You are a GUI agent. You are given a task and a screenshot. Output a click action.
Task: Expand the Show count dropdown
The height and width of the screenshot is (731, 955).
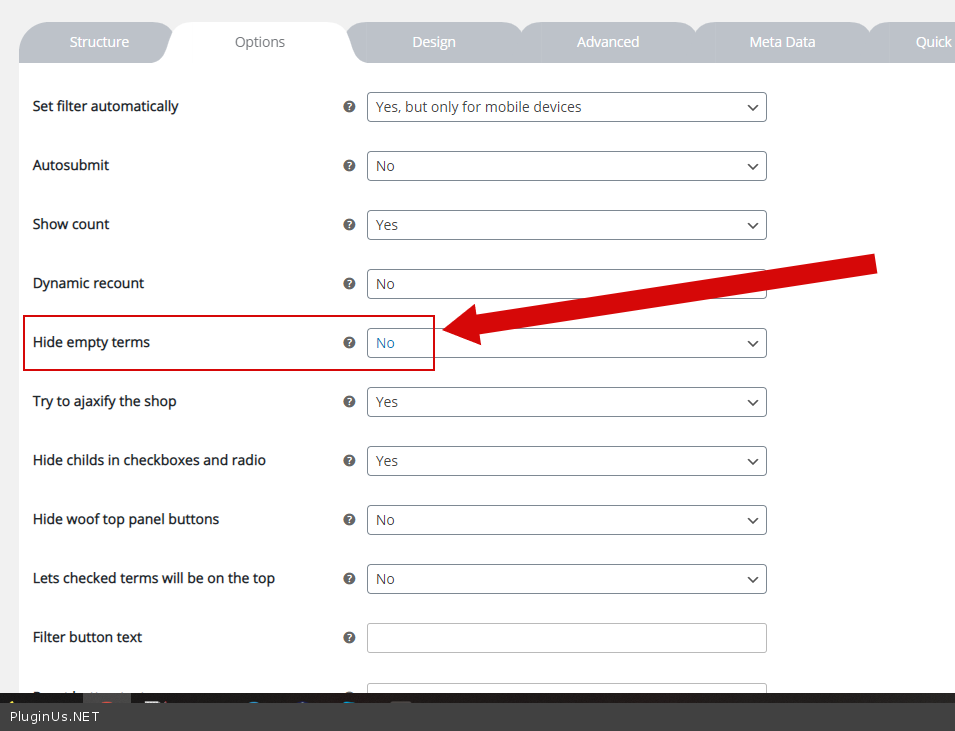coord(566,225)
